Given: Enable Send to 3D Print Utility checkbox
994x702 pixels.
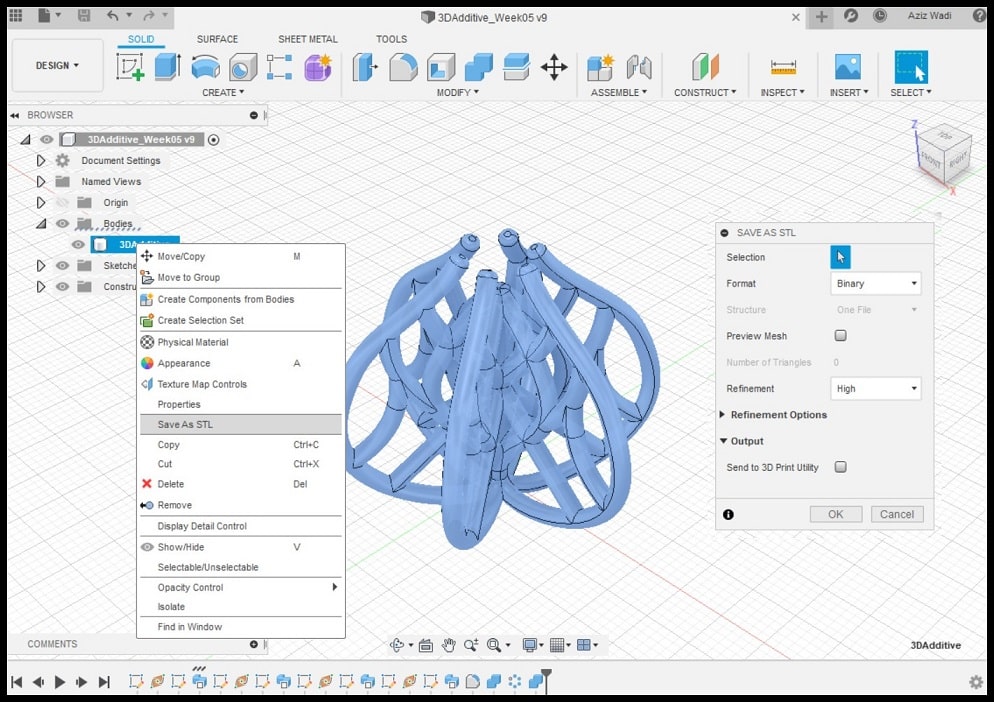Looking at the screenshot, I should click(x=841, y=467).
